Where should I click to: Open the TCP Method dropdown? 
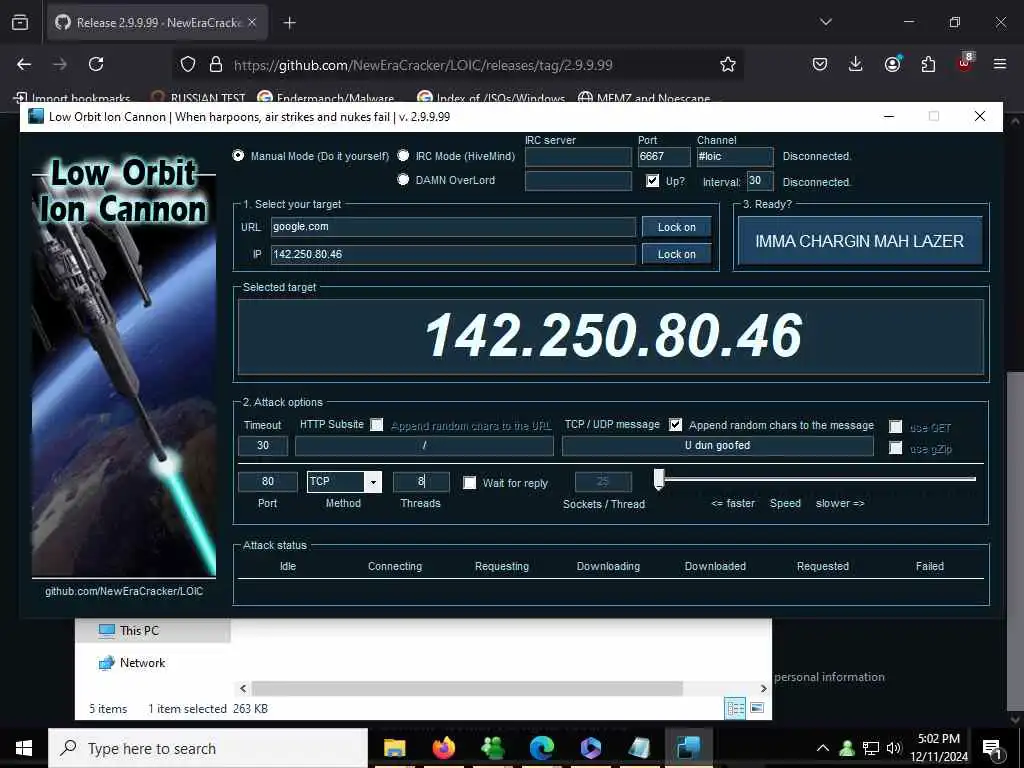pyautogui.click(x=373, y=482)
